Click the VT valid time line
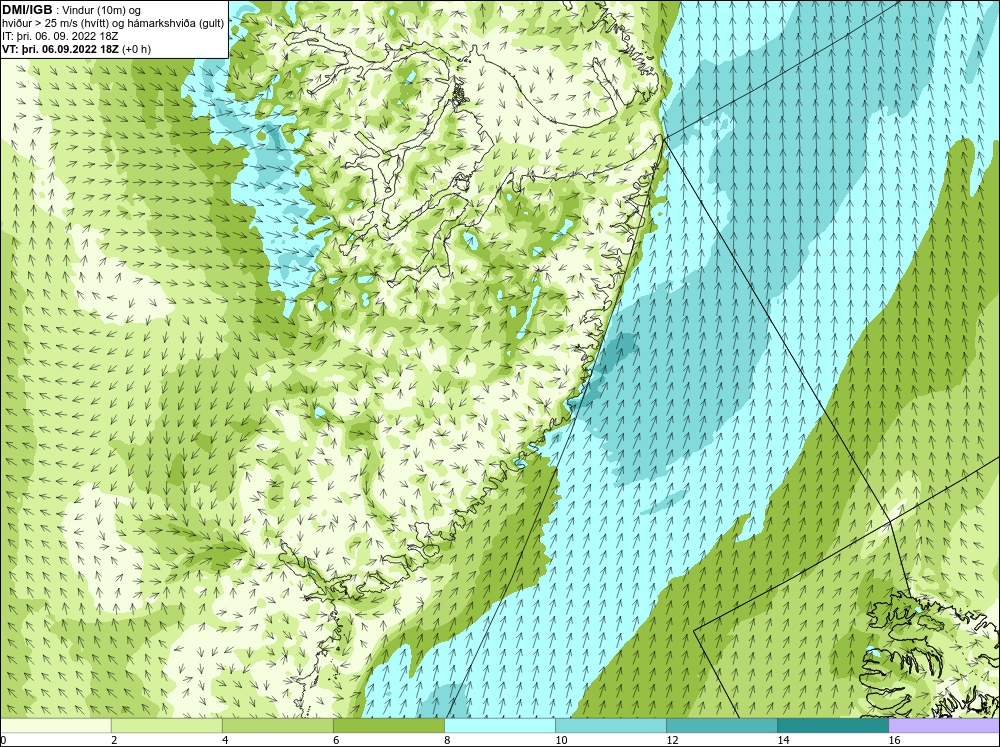The height and width of the screenshot is (747, 1000). (77, 49)
